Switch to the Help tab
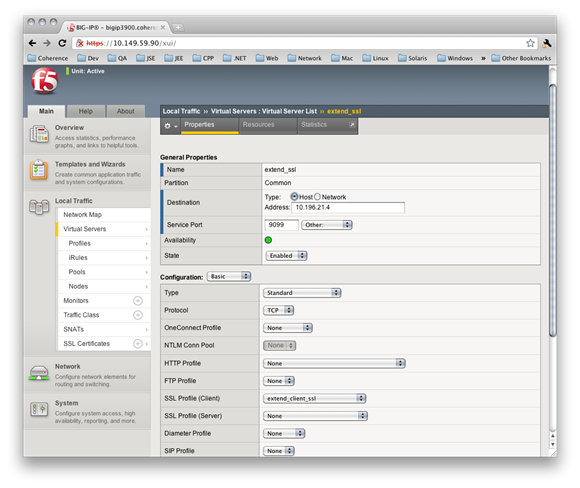The height and width of the screenshot is (488, 580). point(85,111)
